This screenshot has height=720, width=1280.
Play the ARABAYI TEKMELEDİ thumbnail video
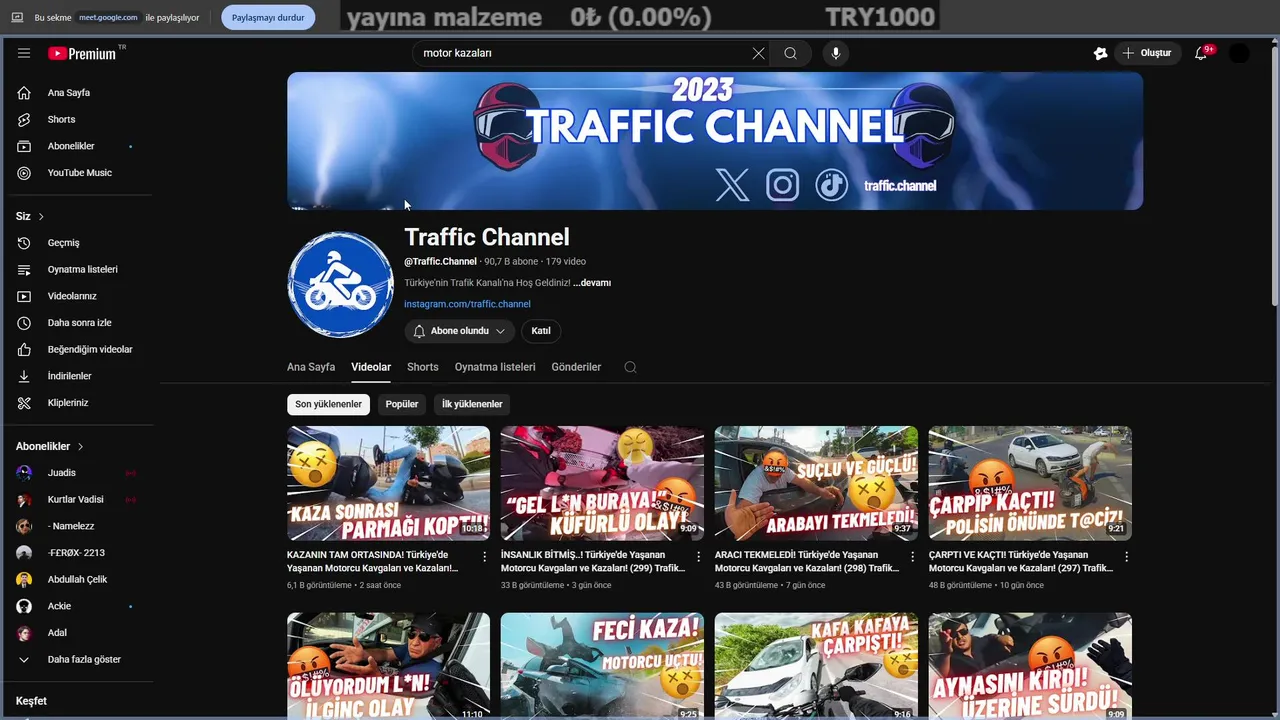816,483
